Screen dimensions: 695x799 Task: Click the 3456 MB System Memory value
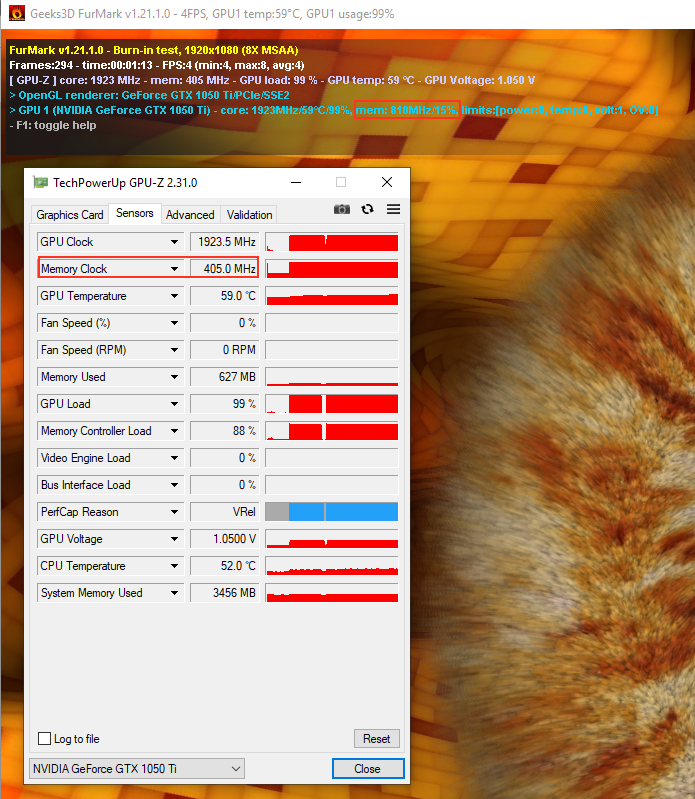225,593
